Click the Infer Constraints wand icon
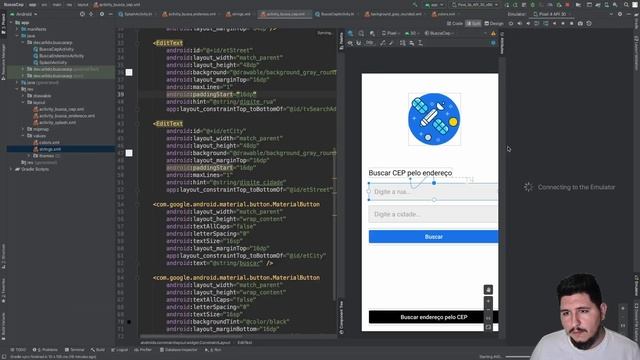The height and width of the screenshot is (360, 640). click(391, 43)
